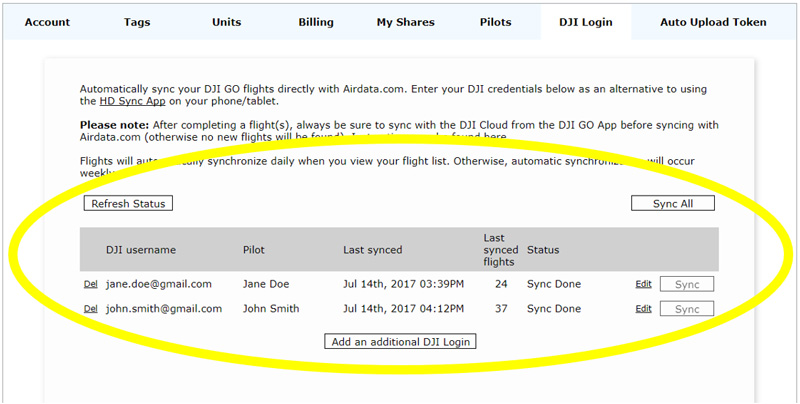Select the My Shares tab
Image resolution: width=800 pixels, height=404 pixels.
pos(405,21)
